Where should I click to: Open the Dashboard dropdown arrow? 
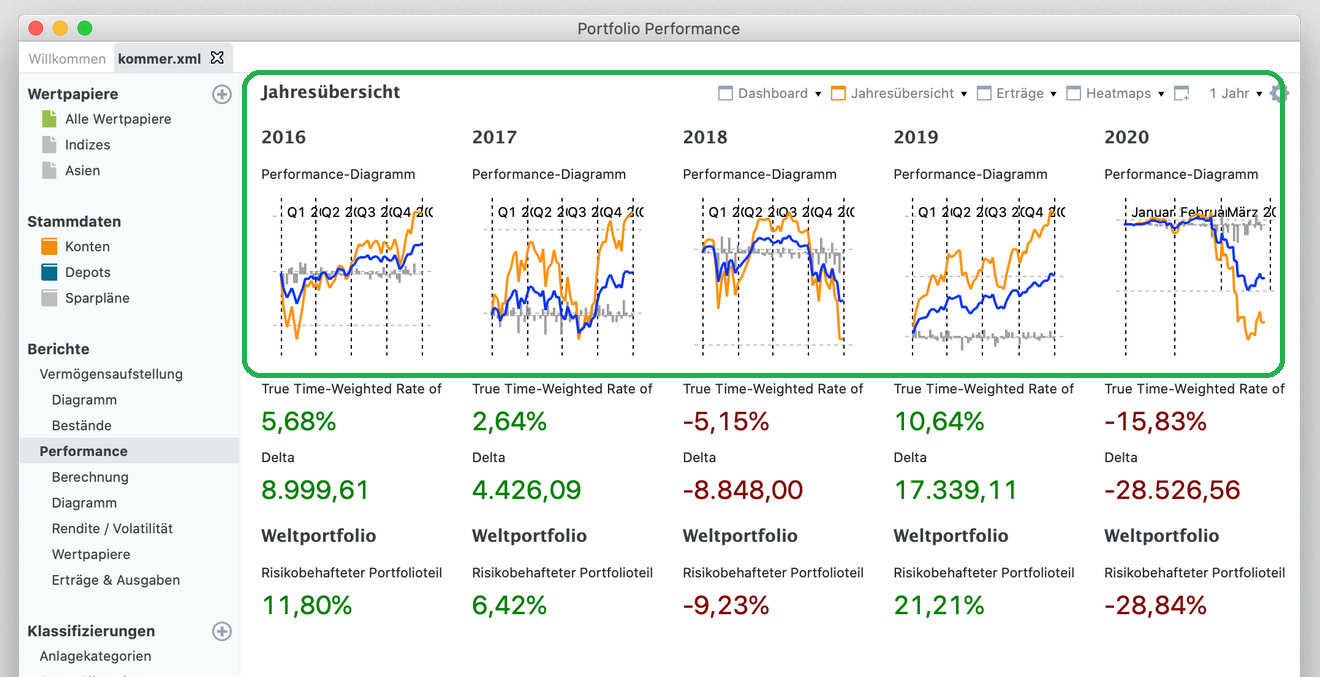pyautogui.click(x=818, y=94)
